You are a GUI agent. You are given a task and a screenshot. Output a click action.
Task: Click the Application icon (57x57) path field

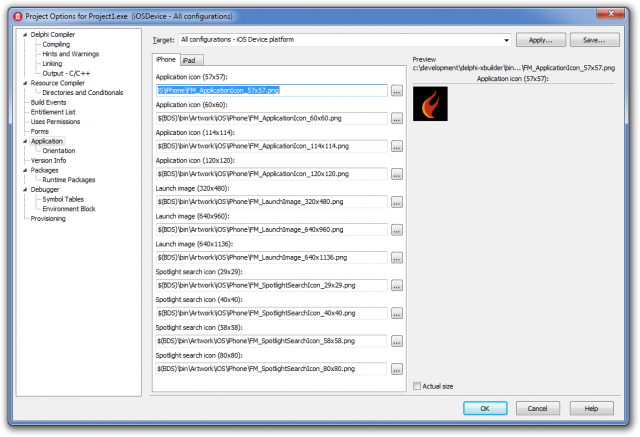pos(271,91)
